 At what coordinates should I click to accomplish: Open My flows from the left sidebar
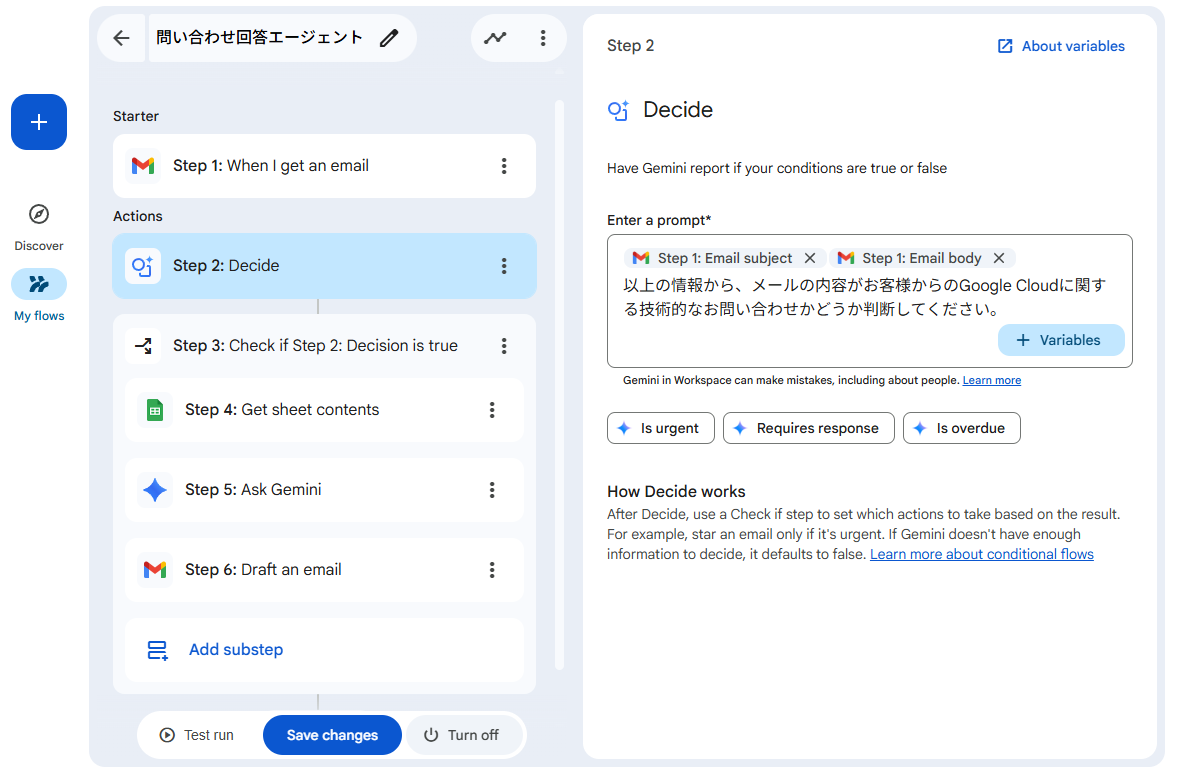click(x=38, y=284)
